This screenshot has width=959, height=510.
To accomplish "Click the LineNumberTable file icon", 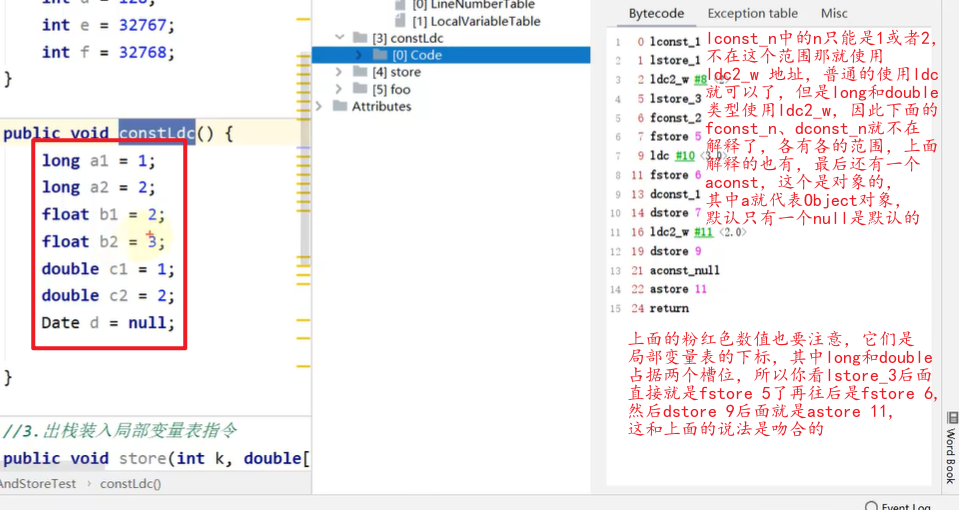I will tap(401, 5).
